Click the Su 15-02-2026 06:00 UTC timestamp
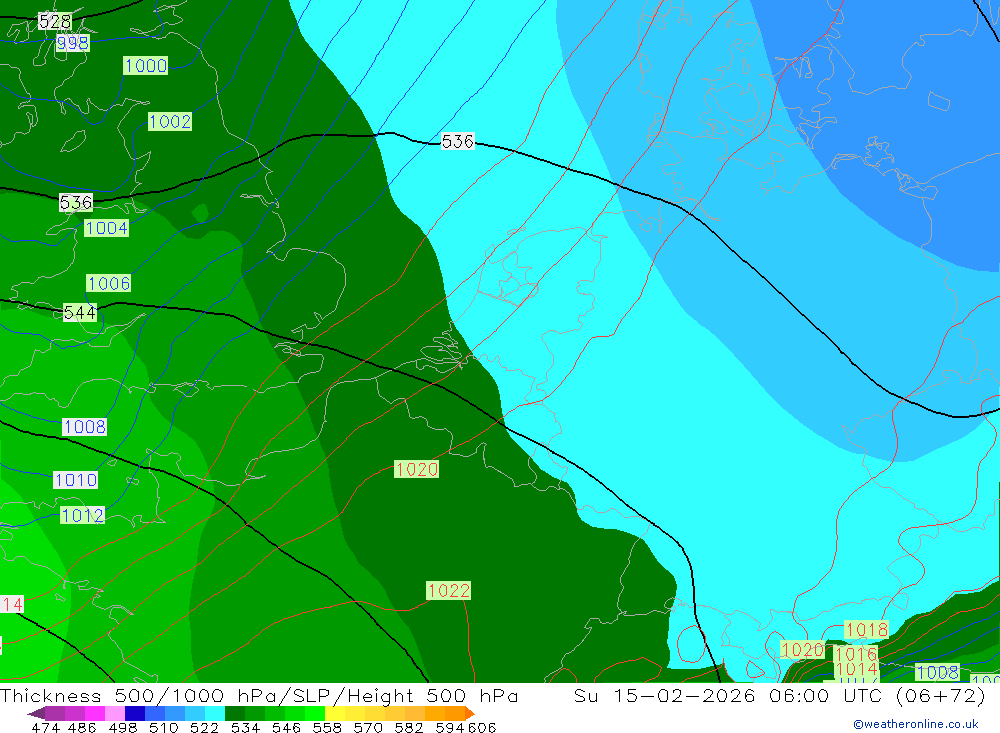The image size is (1000, 733). point(779,695)
